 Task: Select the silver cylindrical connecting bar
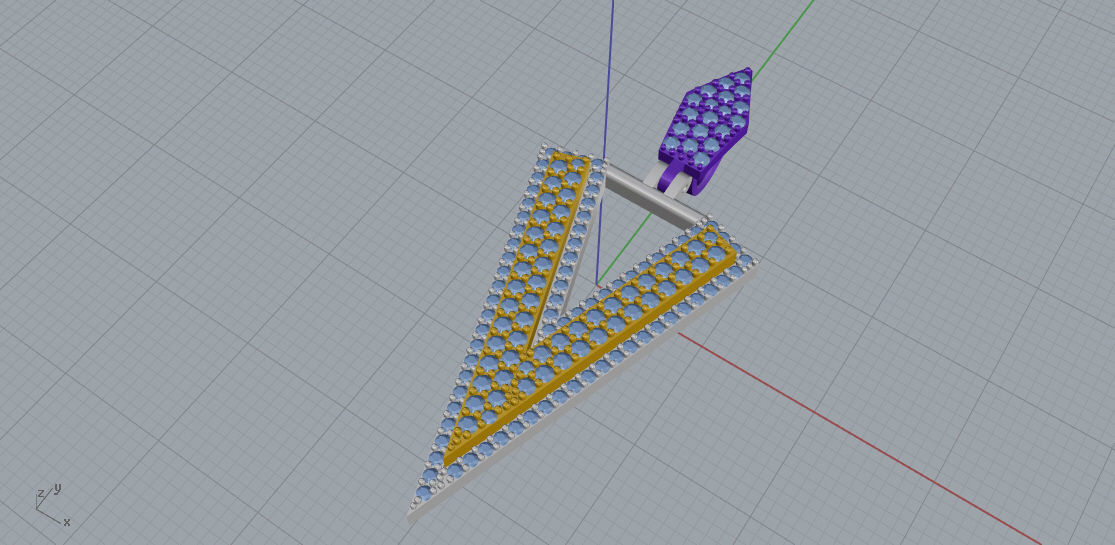(x=654, y=196)
